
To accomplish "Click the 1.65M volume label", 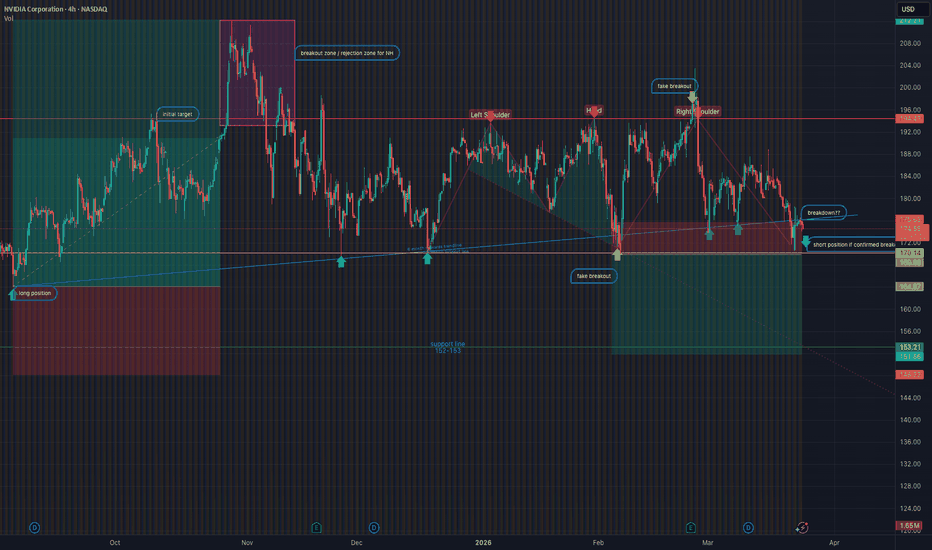I will 908,526.
